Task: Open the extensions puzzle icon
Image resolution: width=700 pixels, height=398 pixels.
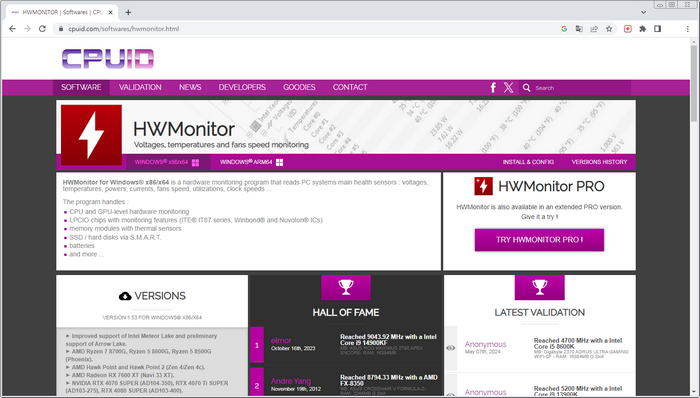Action: click(642, 29)
